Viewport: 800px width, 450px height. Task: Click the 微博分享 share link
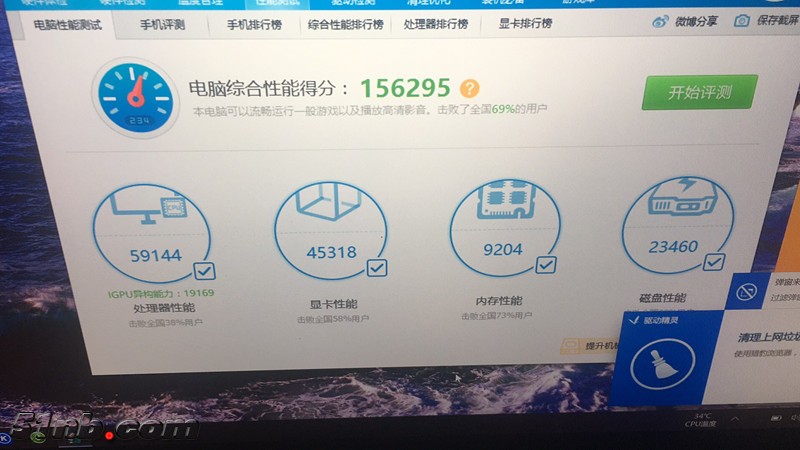pos(696,21)
